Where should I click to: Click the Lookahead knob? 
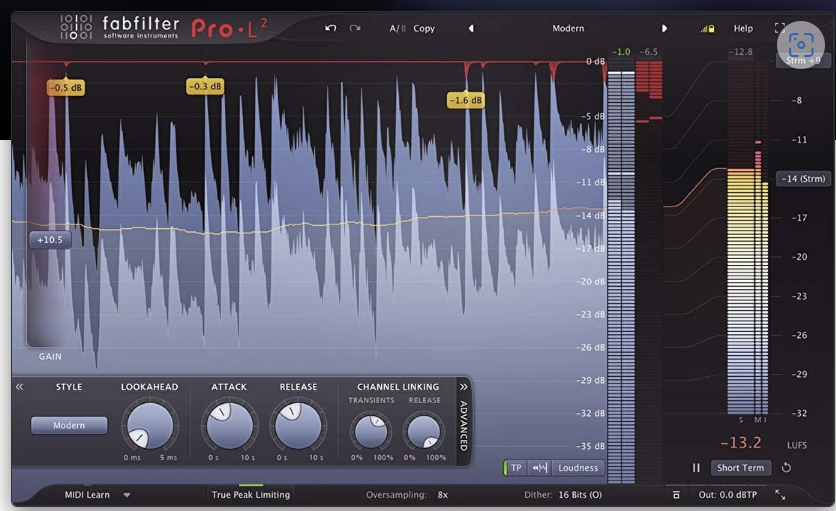[150, 425]
